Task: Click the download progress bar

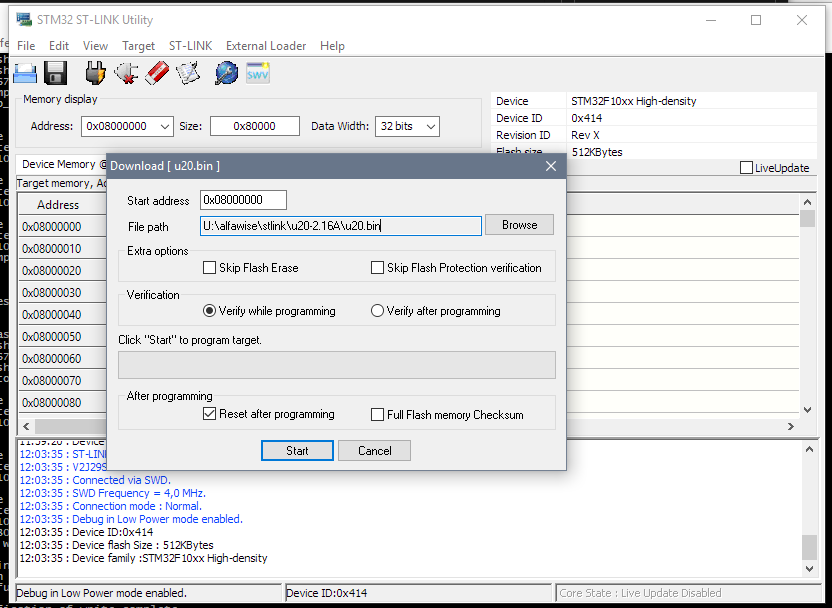Action: pyautogui.click(x=337, y=365)
